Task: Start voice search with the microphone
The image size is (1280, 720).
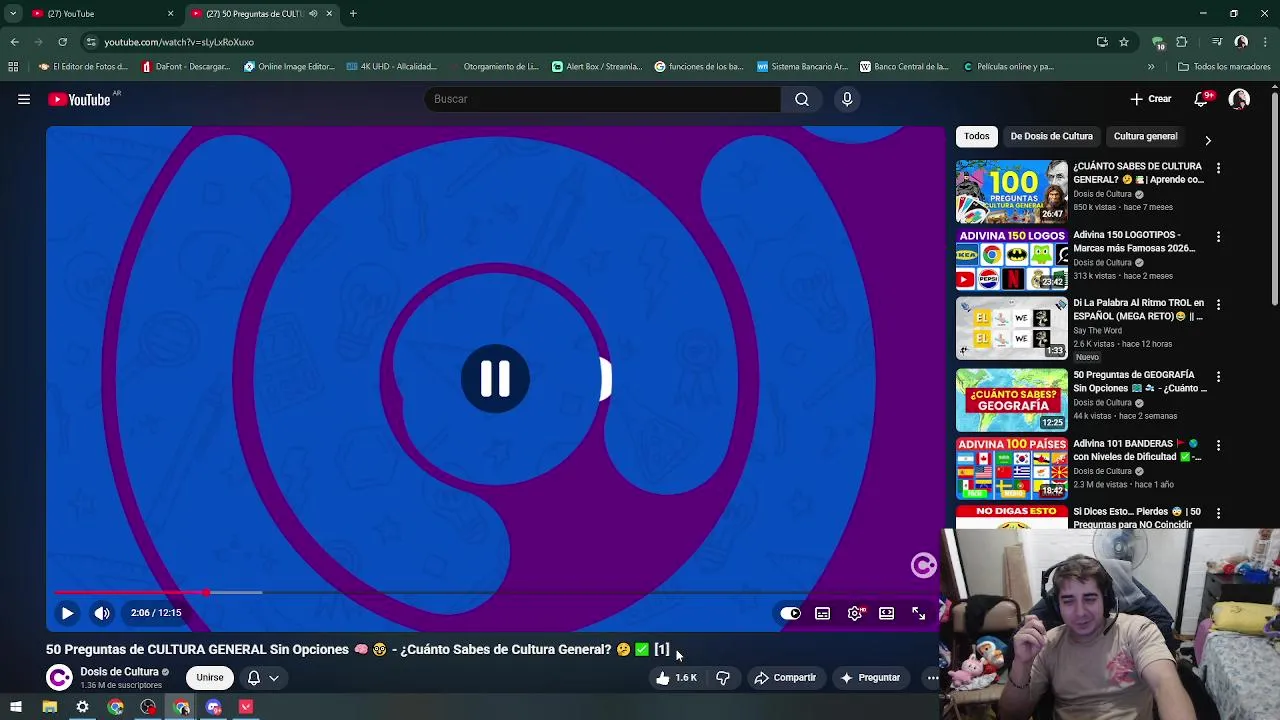Action: 847,99
